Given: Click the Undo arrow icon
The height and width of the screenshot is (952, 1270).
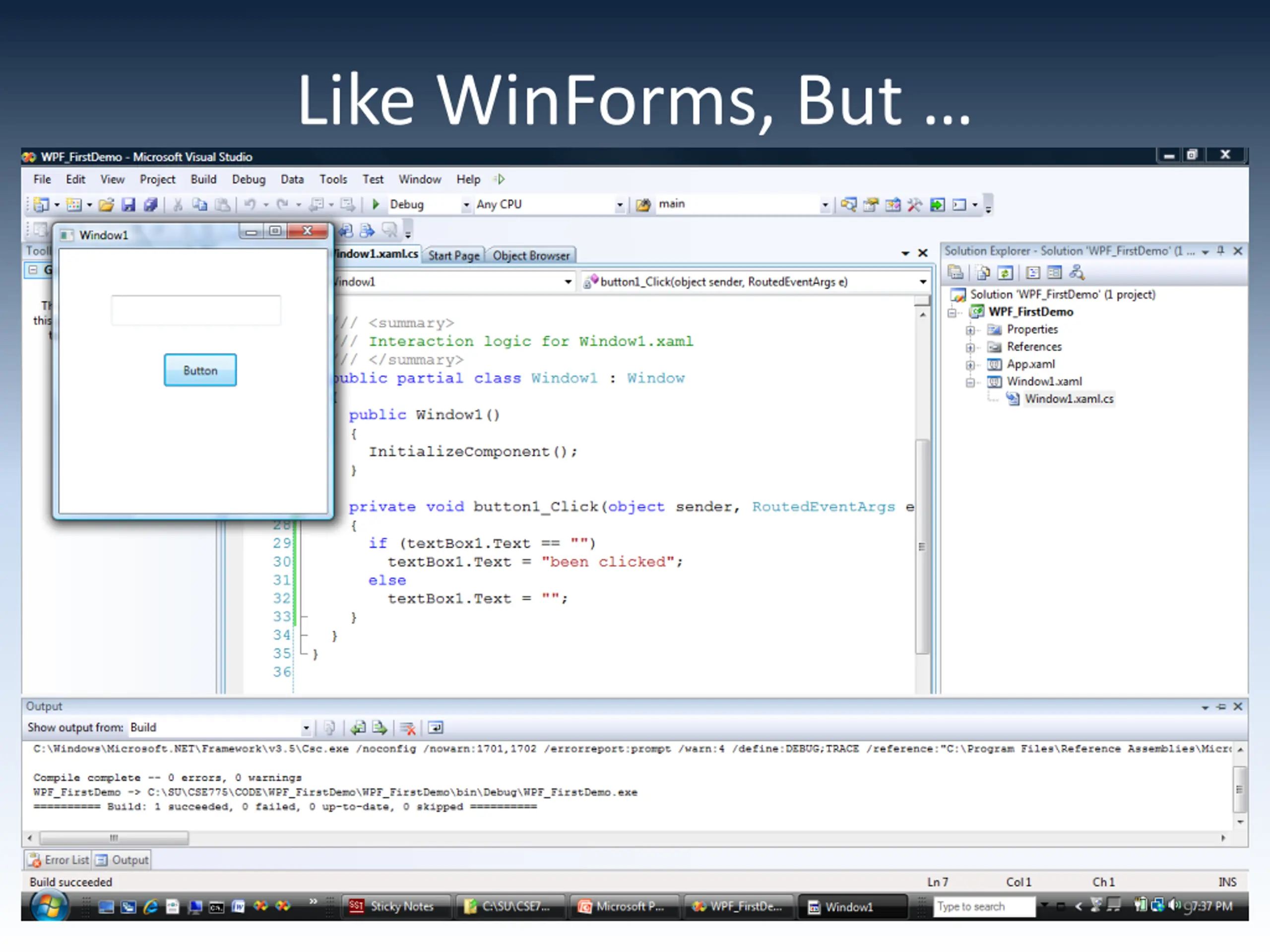Looking at the screenshot, I should 251,204.
